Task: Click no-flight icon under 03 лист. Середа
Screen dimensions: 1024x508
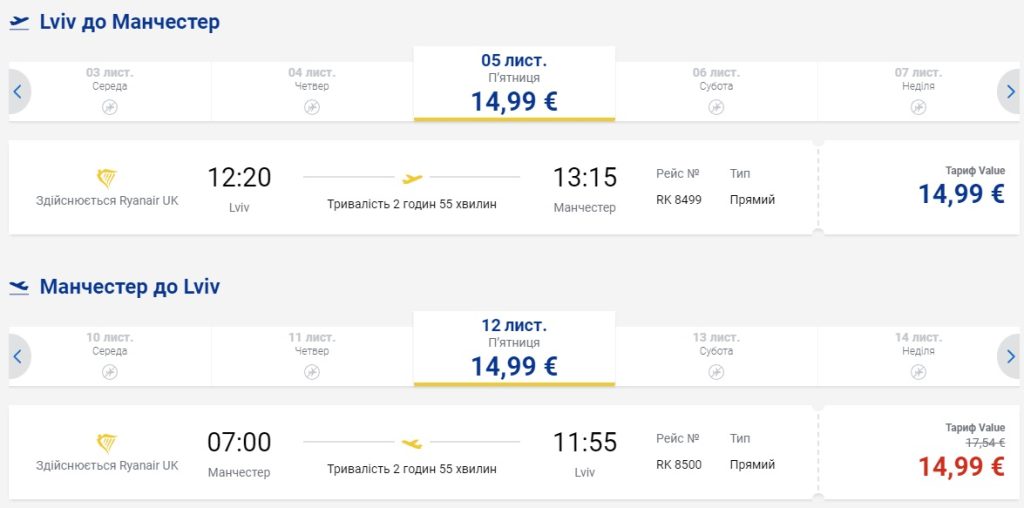Action: click(x=110, y=107)
